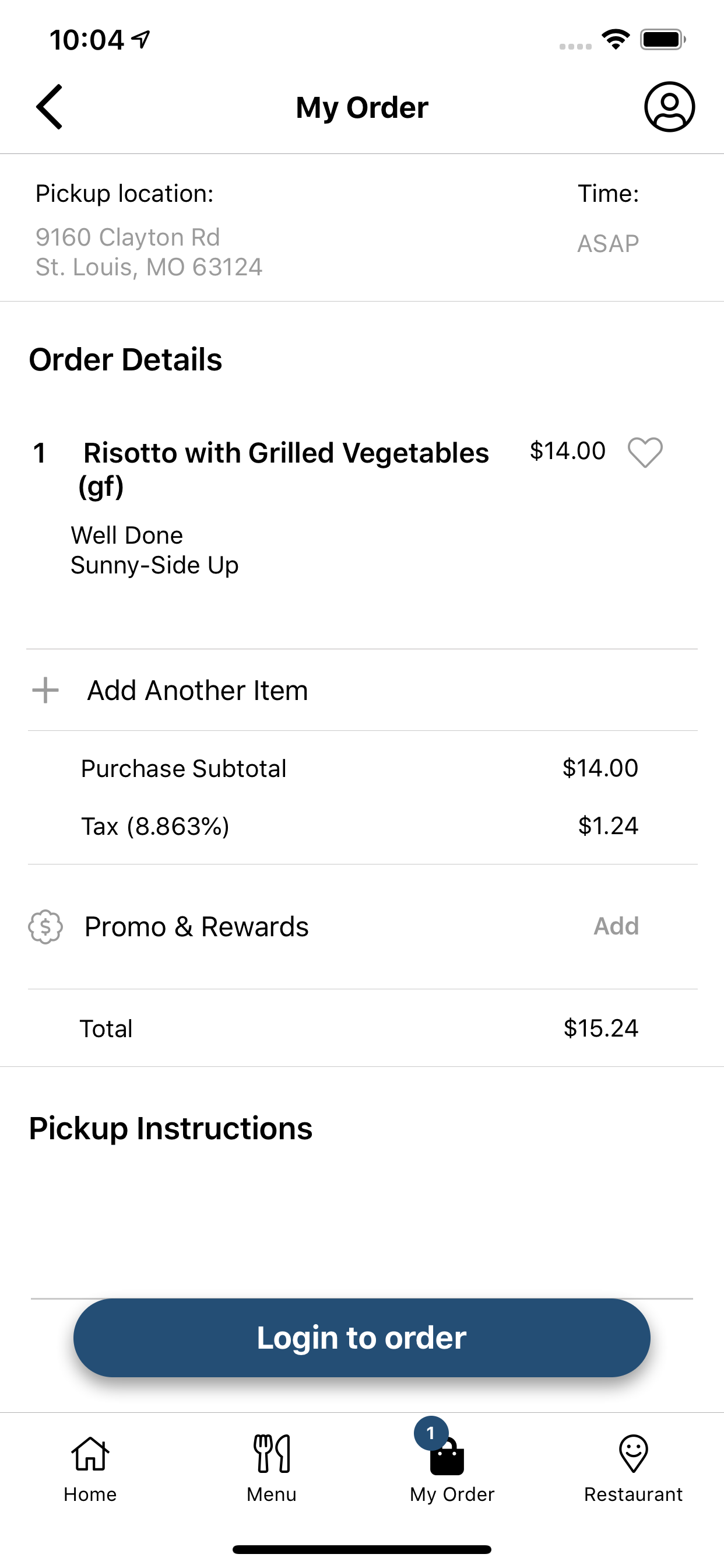This screenshot has height=1568, width=724.
Task: Add a promo via the Add link
Action: (x=616, y=926)
